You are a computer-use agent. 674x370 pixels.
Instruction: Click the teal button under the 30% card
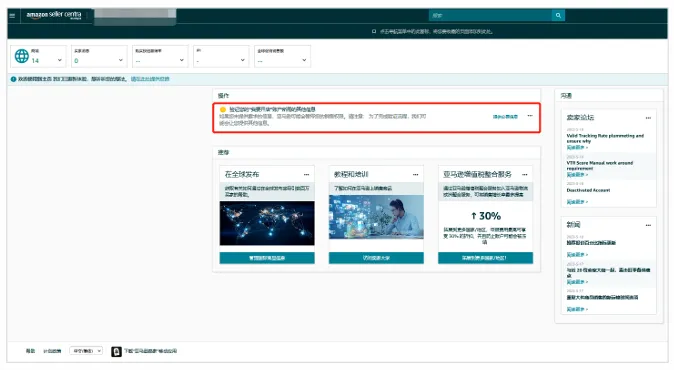point(485,258)
